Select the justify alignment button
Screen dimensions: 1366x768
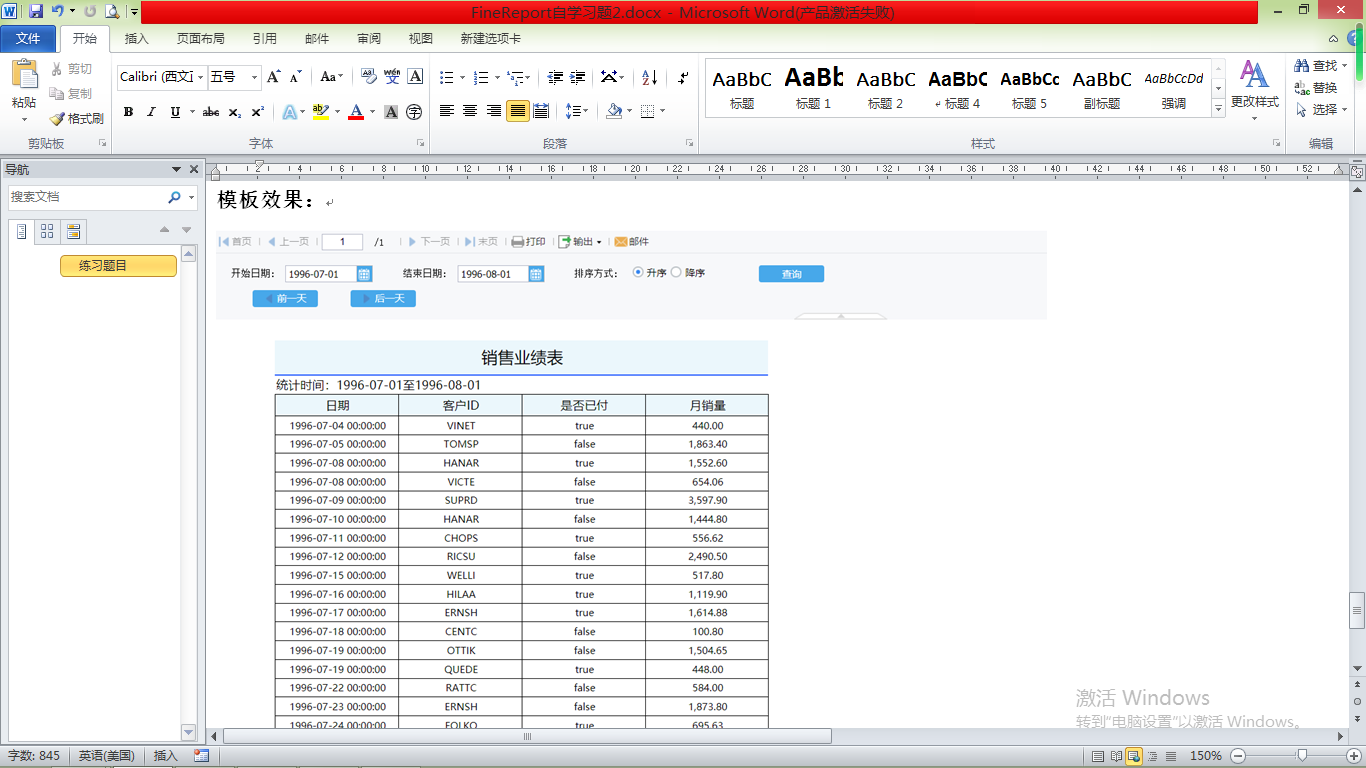point(518,111)
